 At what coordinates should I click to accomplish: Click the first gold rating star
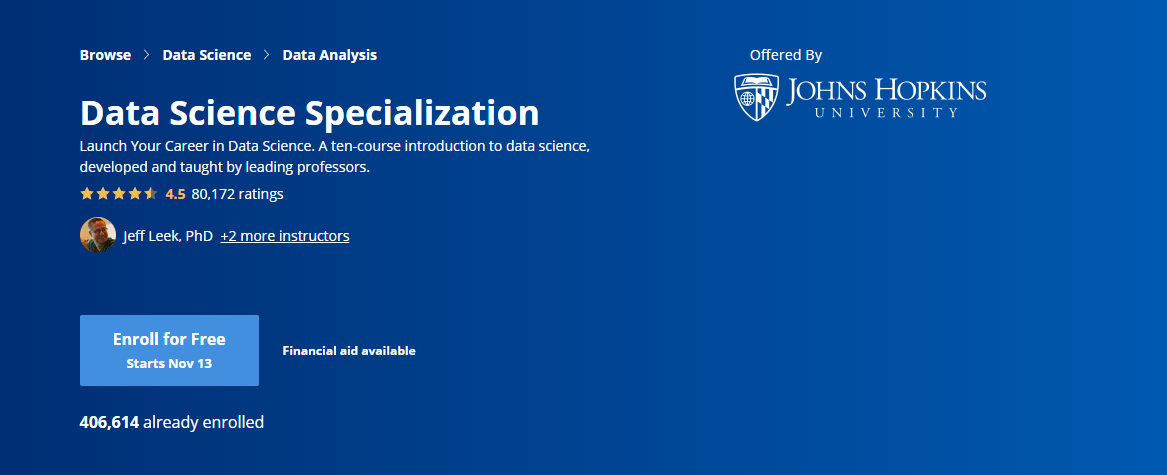click(x=86, y=194)
